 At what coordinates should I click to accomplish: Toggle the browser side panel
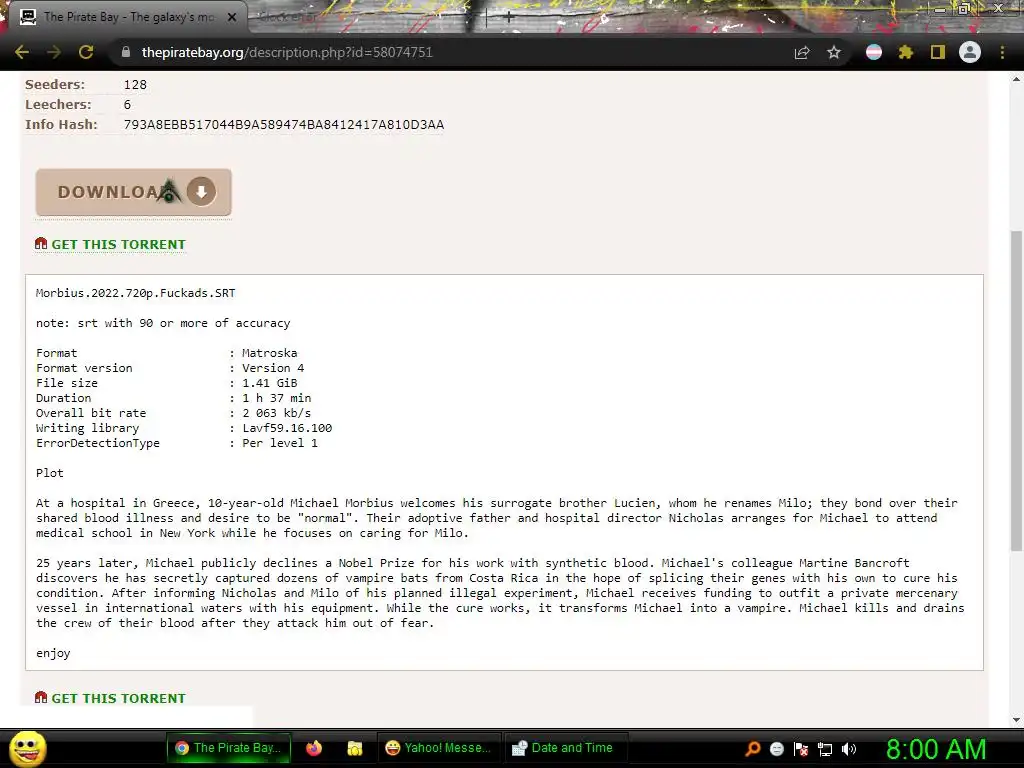tap(938, 52)
